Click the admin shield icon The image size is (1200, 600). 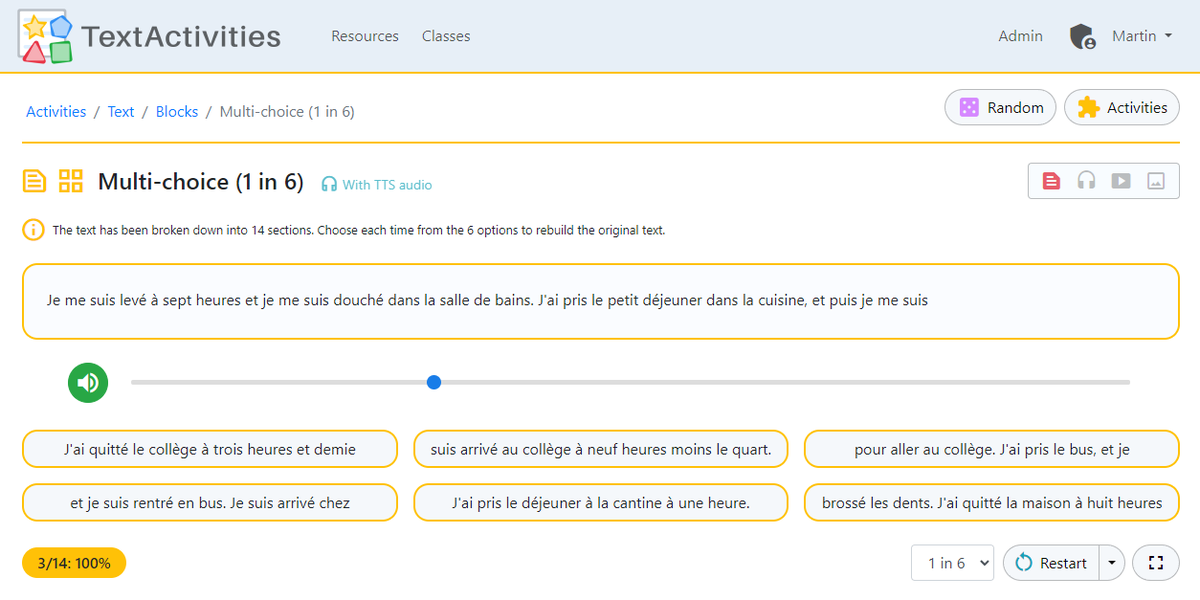tap(1081, 37)
